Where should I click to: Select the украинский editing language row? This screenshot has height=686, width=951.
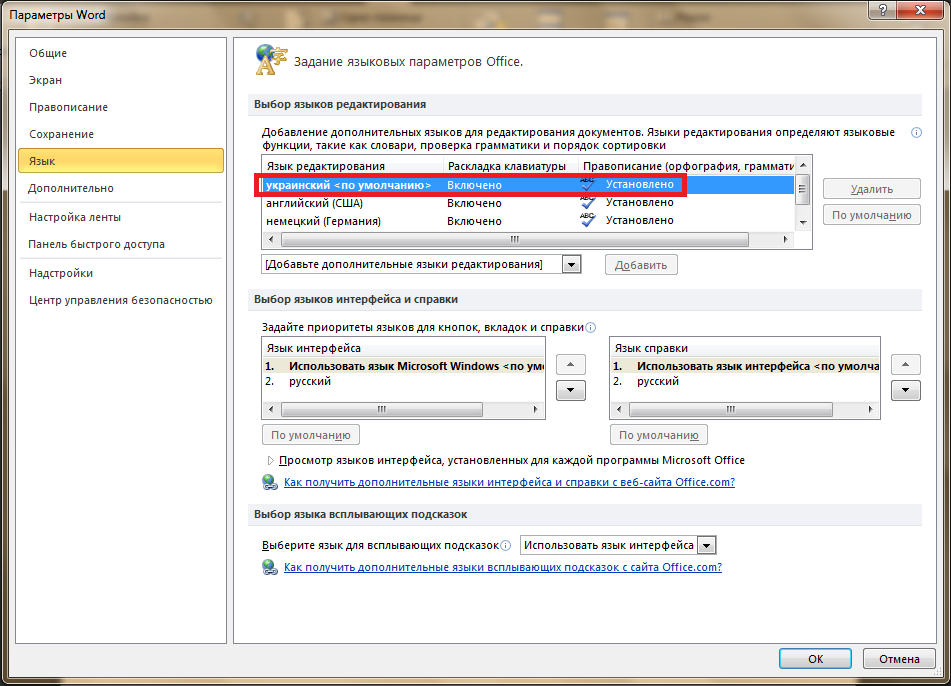point(528,184)
